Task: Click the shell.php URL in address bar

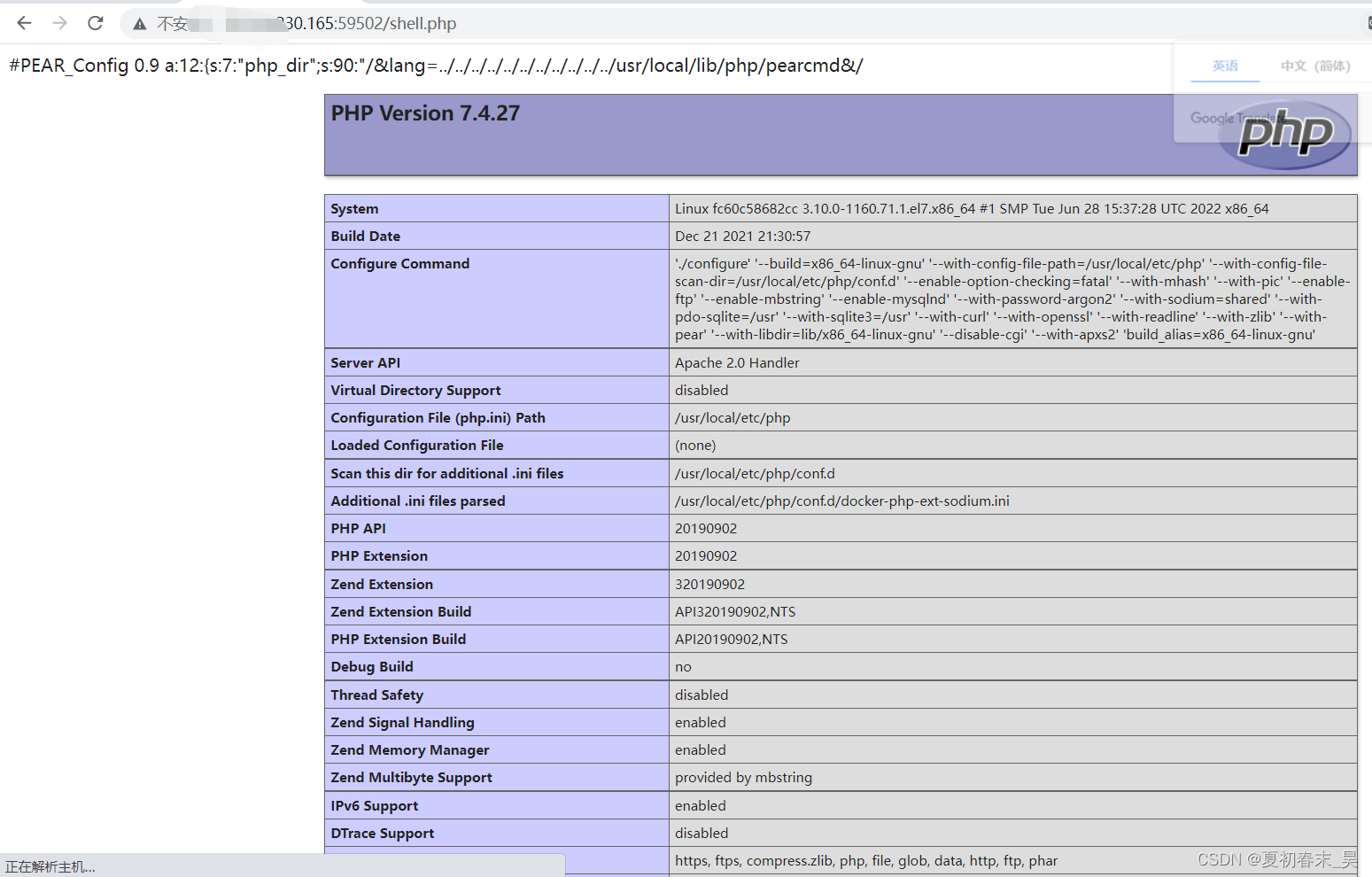Action: pyautogui.click(x=367, y=24)
